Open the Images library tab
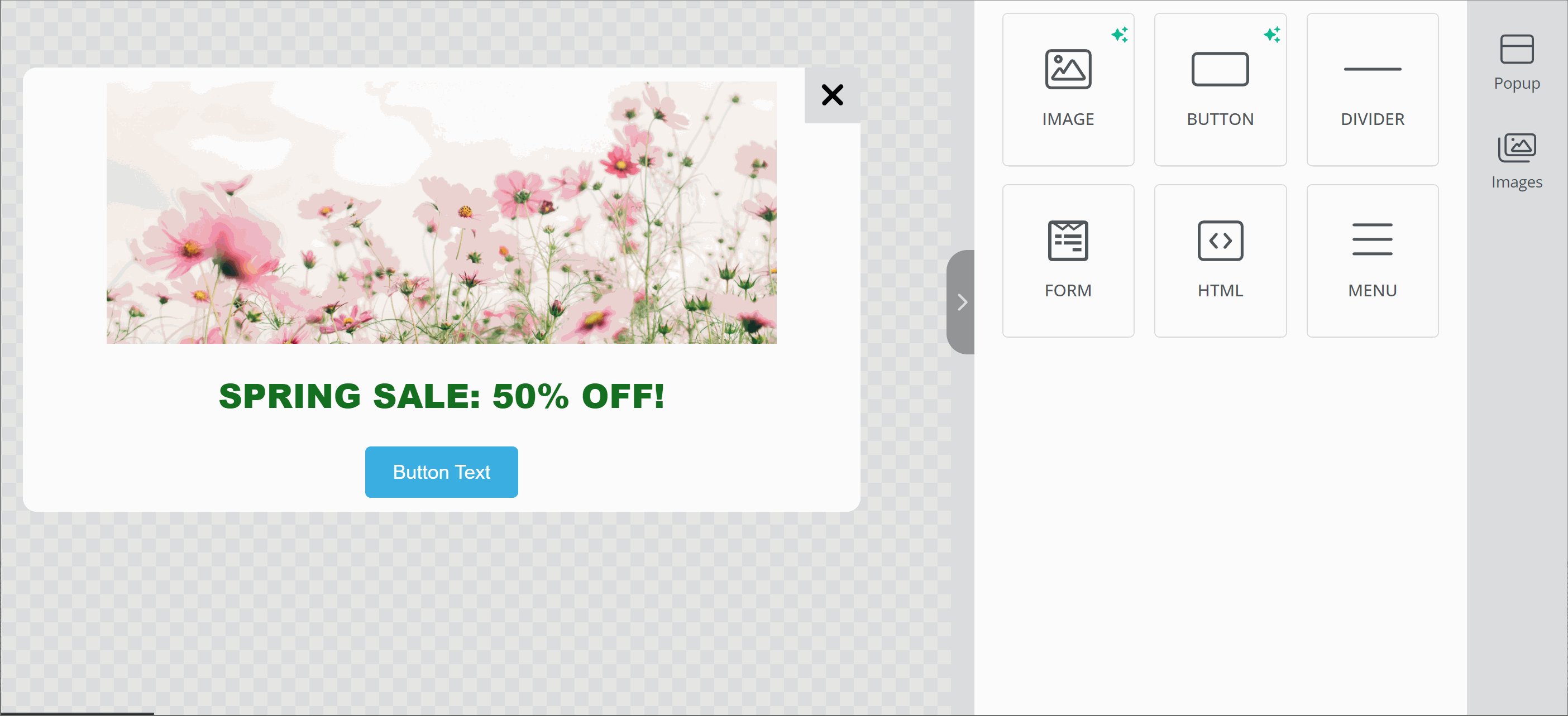 point(1516,182)
